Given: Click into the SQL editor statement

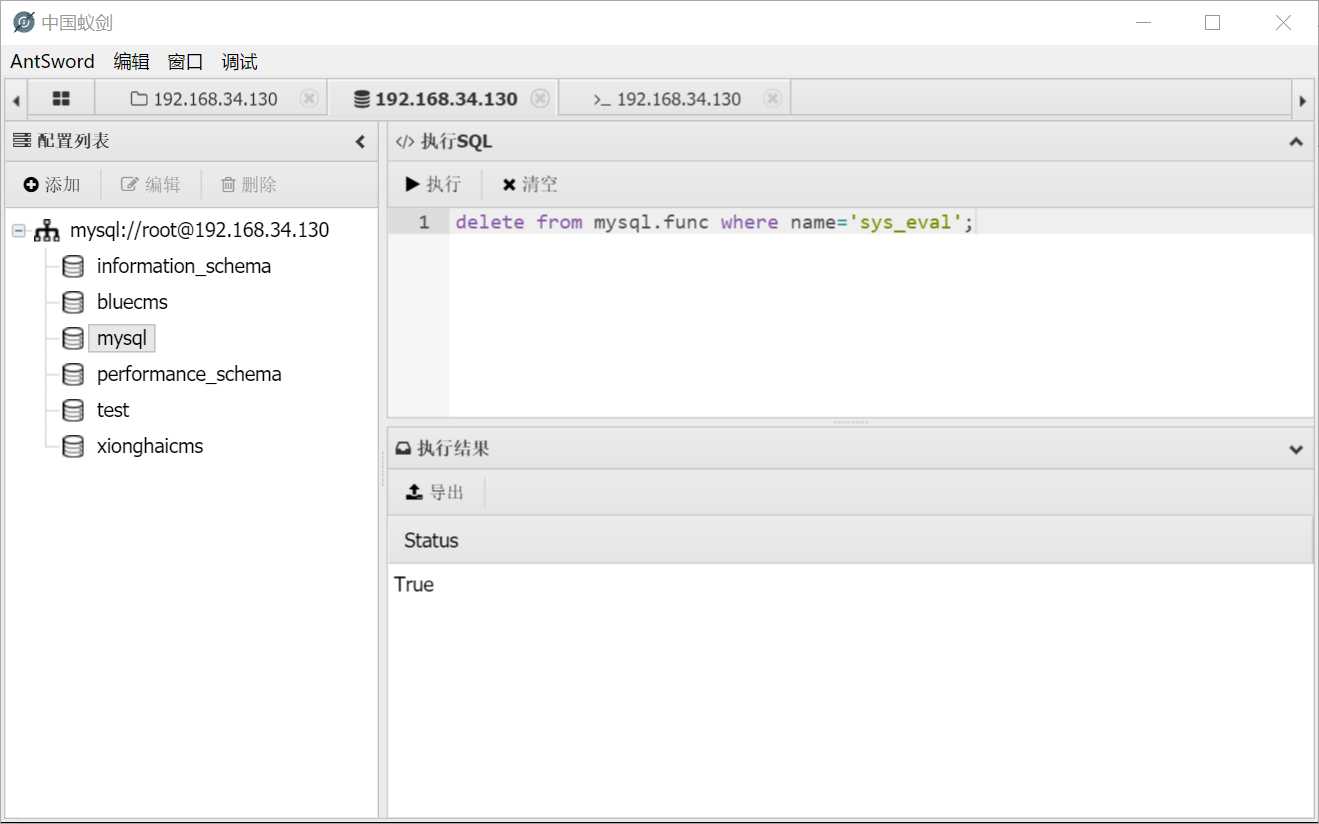Looking at the screenshot, I should click(714, 222).
